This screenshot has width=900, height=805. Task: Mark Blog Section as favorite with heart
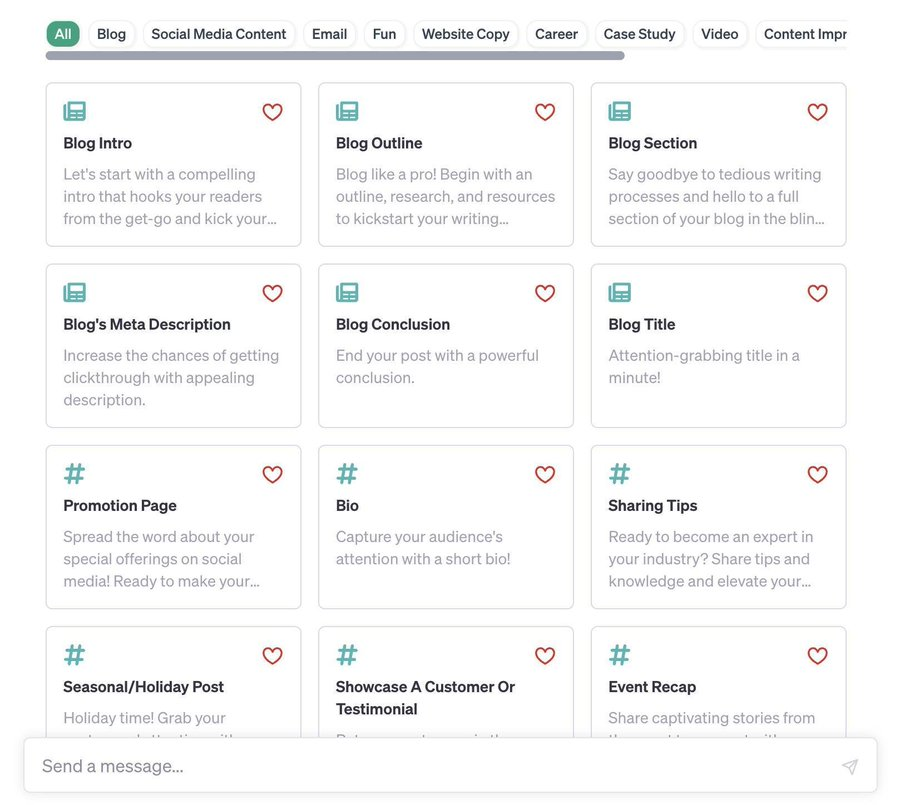(817, 112)
